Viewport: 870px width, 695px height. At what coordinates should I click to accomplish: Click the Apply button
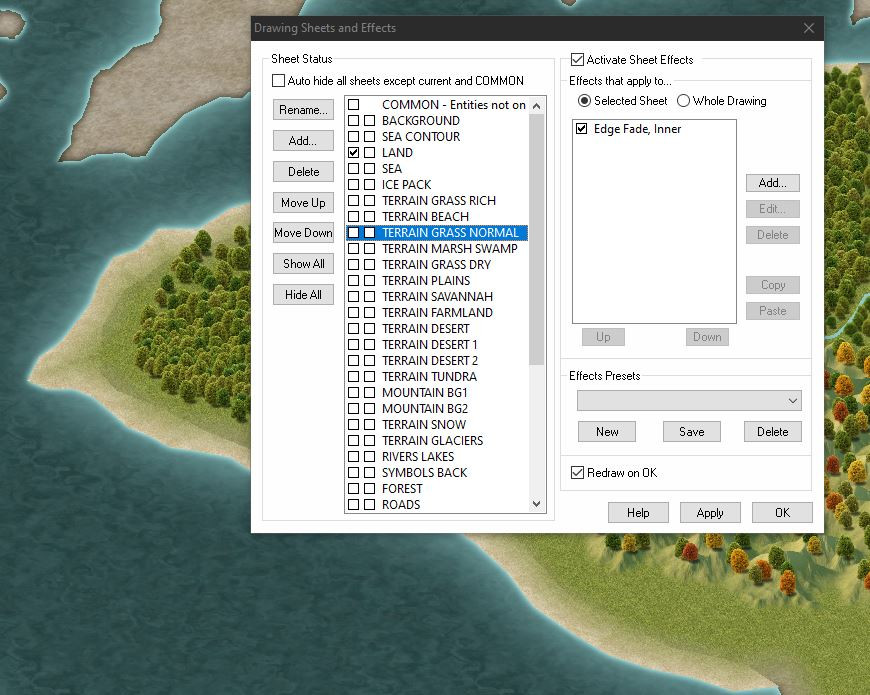tap(710, 513)
